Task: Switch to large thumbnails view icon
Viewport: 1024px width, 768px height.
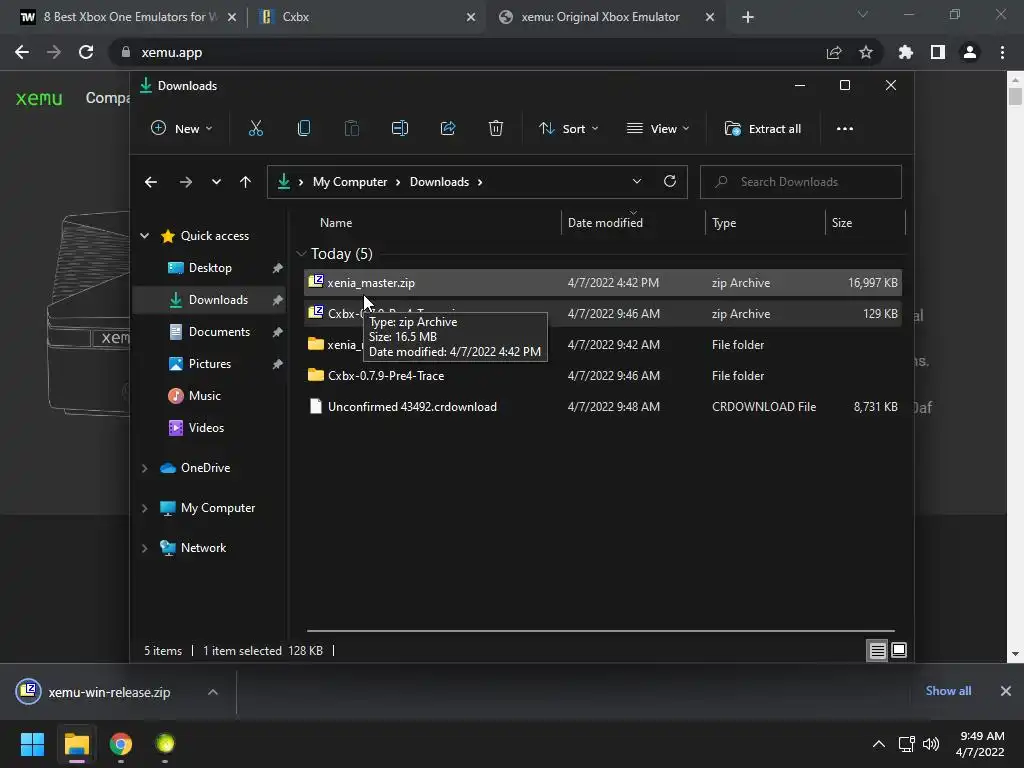Action: tap(899, 650)
